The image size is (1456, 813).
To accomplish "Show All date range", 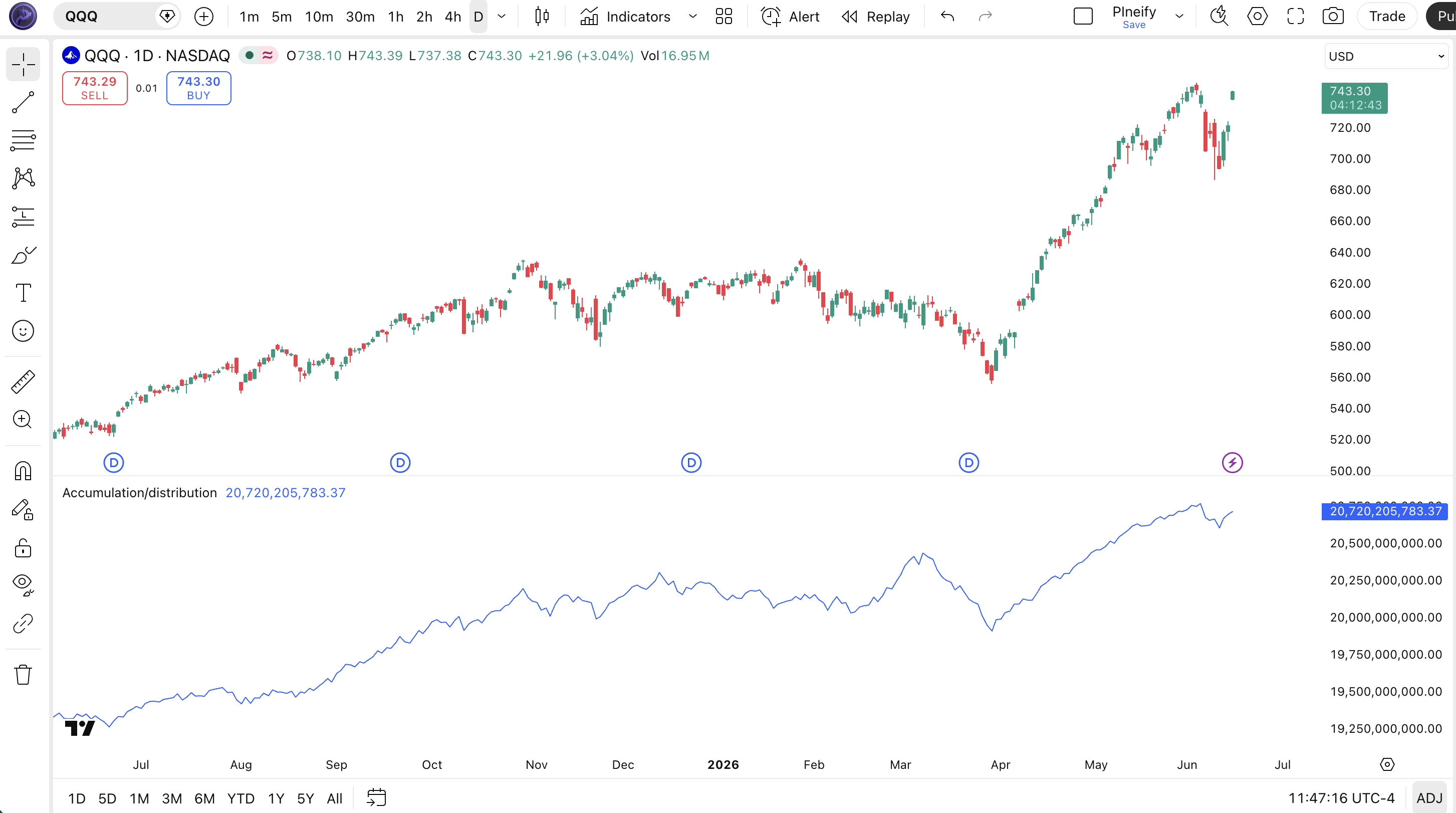I will point(335,798).
